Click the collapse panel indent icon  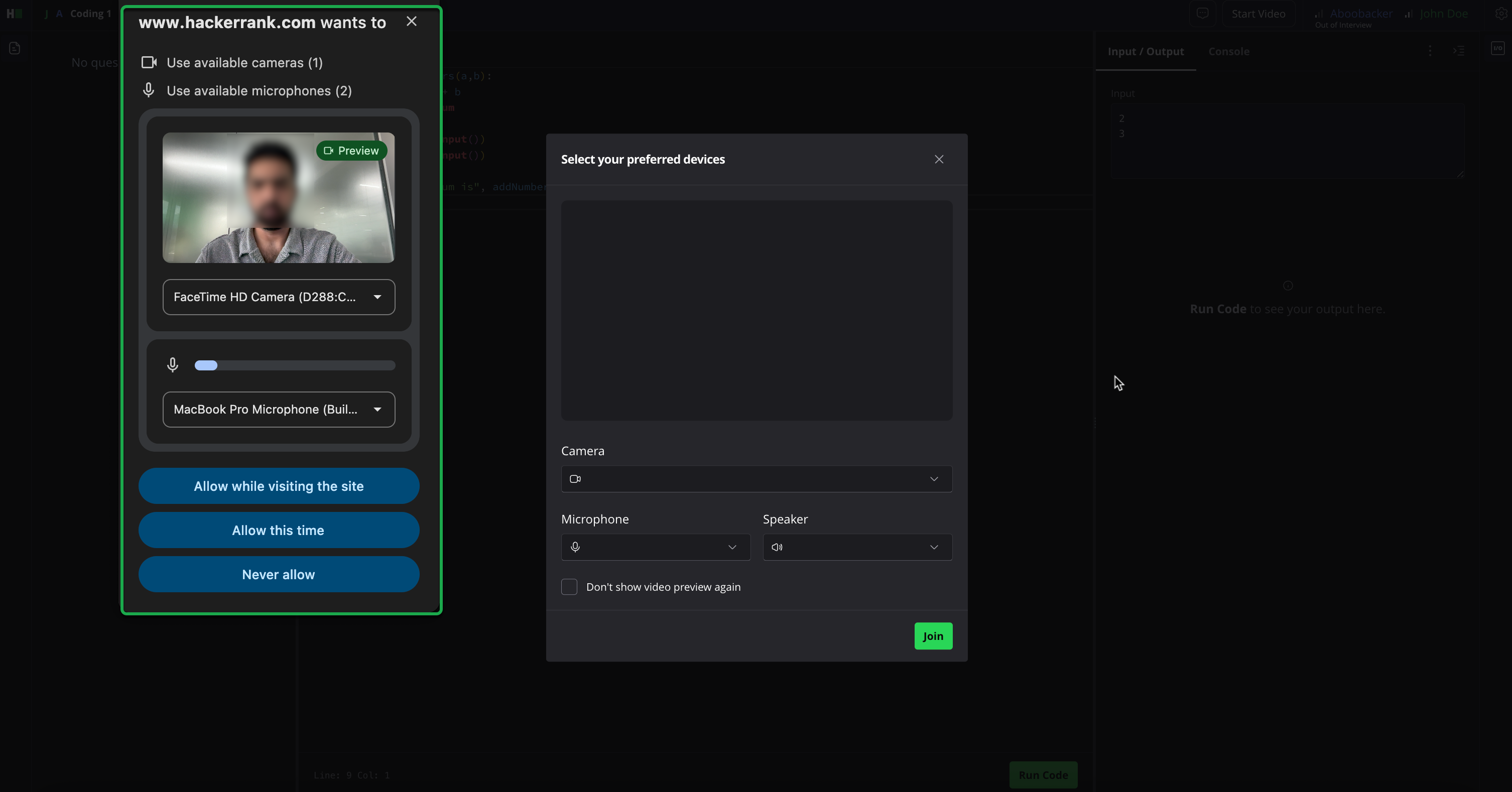tap(1459, 52)
